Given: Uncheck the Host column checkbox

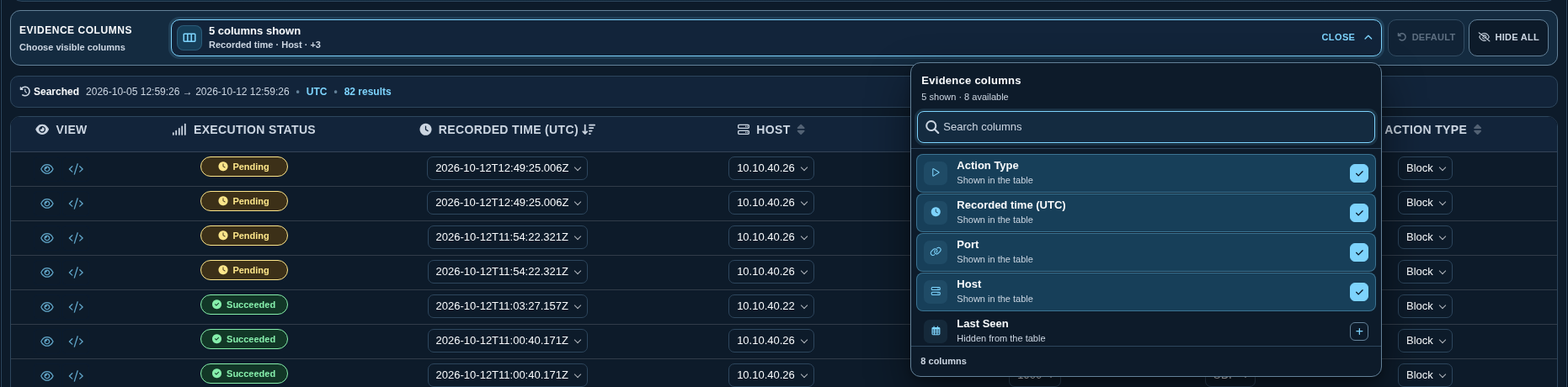Looking at the screenshot, I should (x=1359, y=291).
